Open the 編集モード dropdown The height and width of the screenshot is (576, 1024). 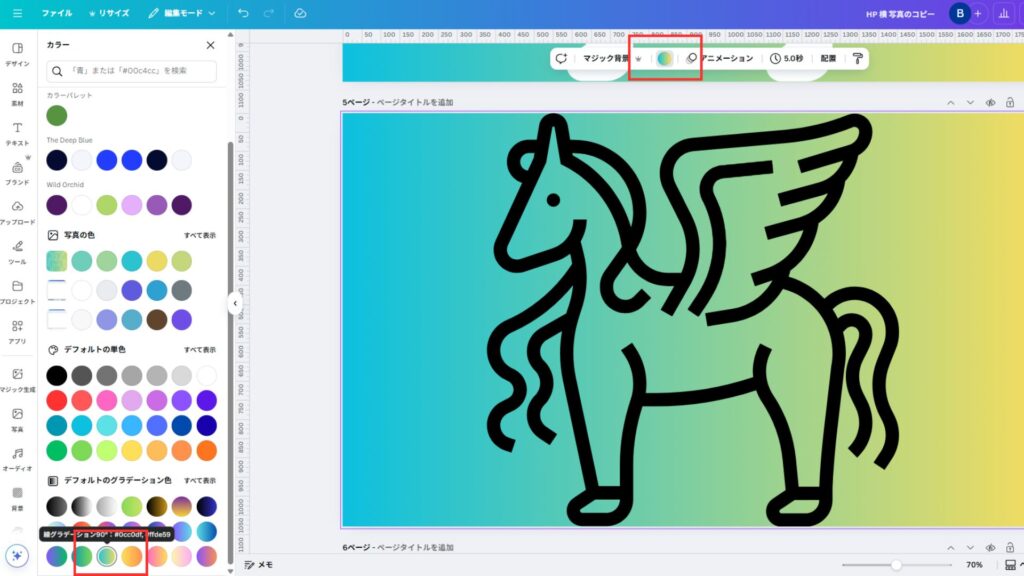tap(181, 14)
